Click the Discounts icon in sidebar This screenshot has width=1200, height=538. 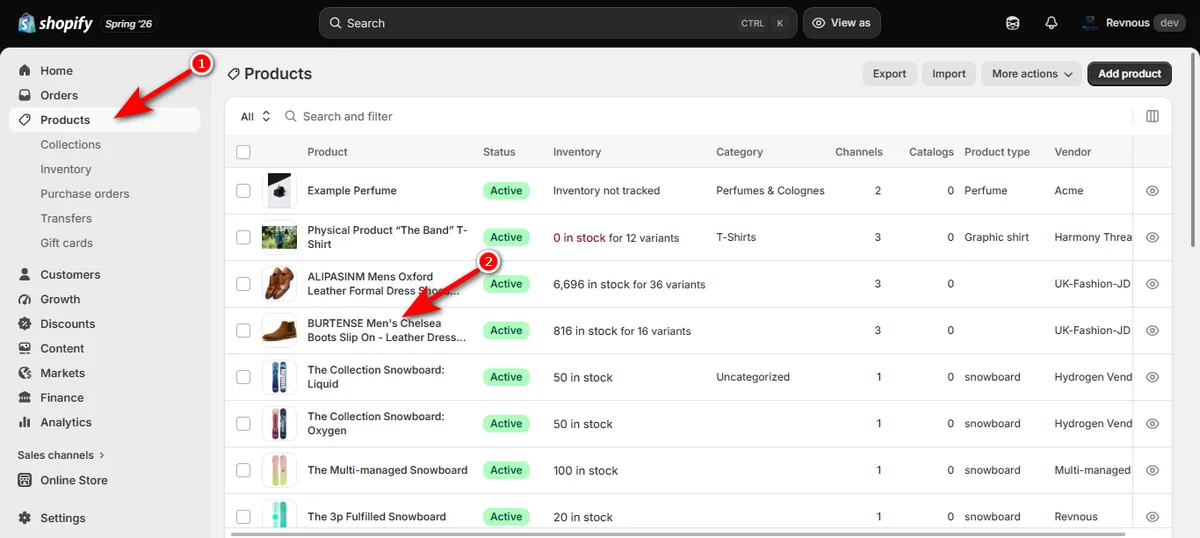pos(25,324)
